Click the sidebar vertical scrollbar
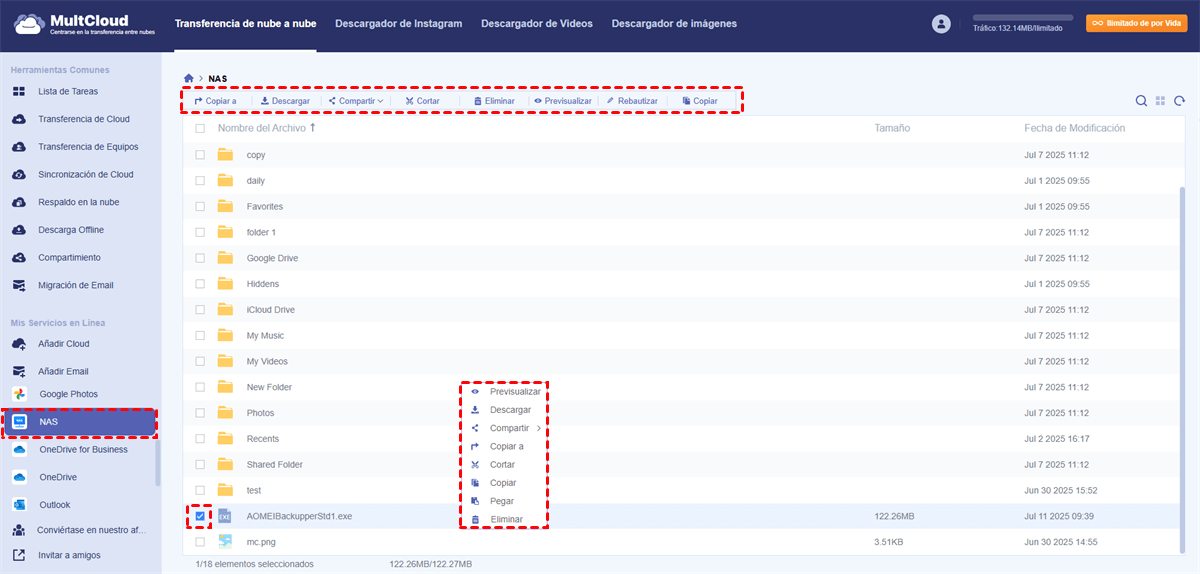 [158, 463]
